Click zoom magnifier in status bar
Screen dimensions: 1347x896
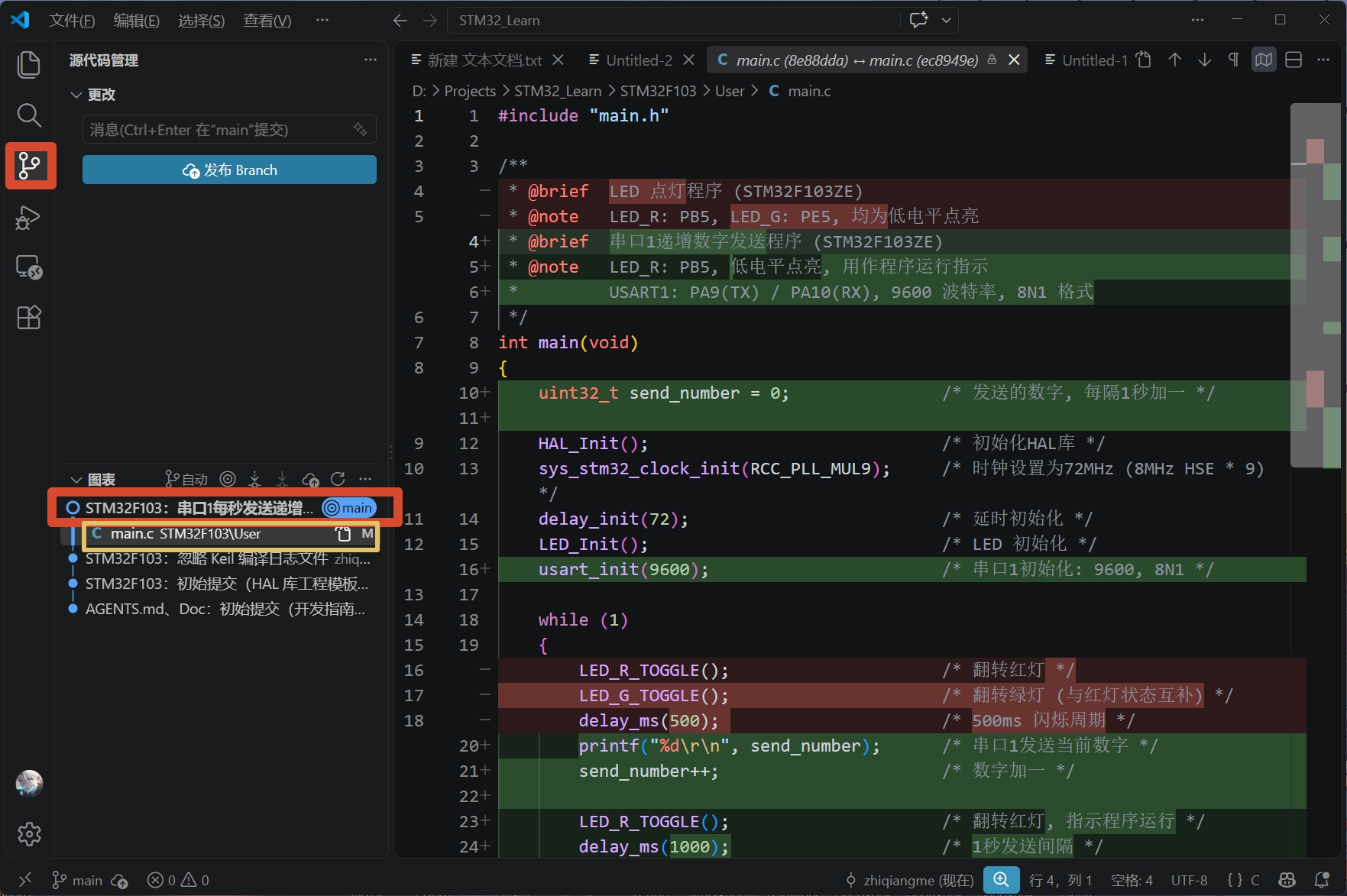click(1001, 880)
